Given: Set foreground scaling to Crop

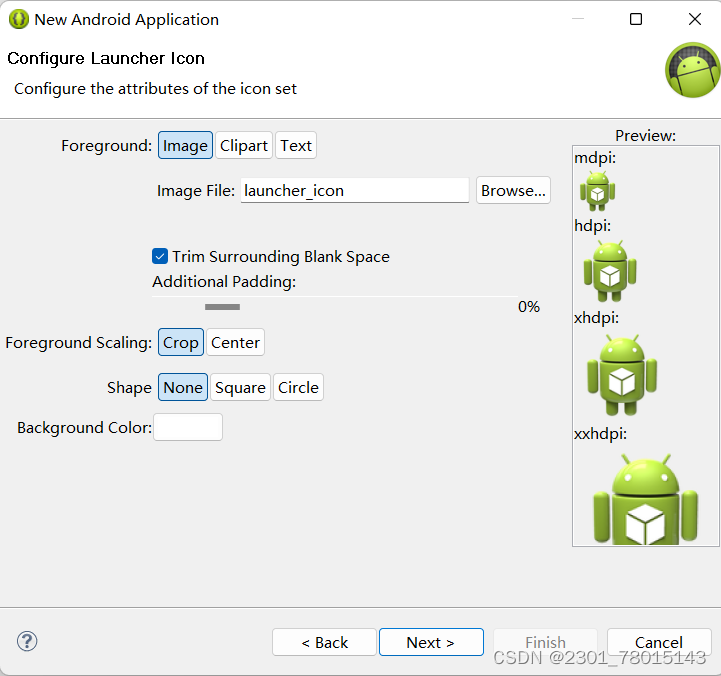Looking at the screenshot, I should (x=181, y=342).
